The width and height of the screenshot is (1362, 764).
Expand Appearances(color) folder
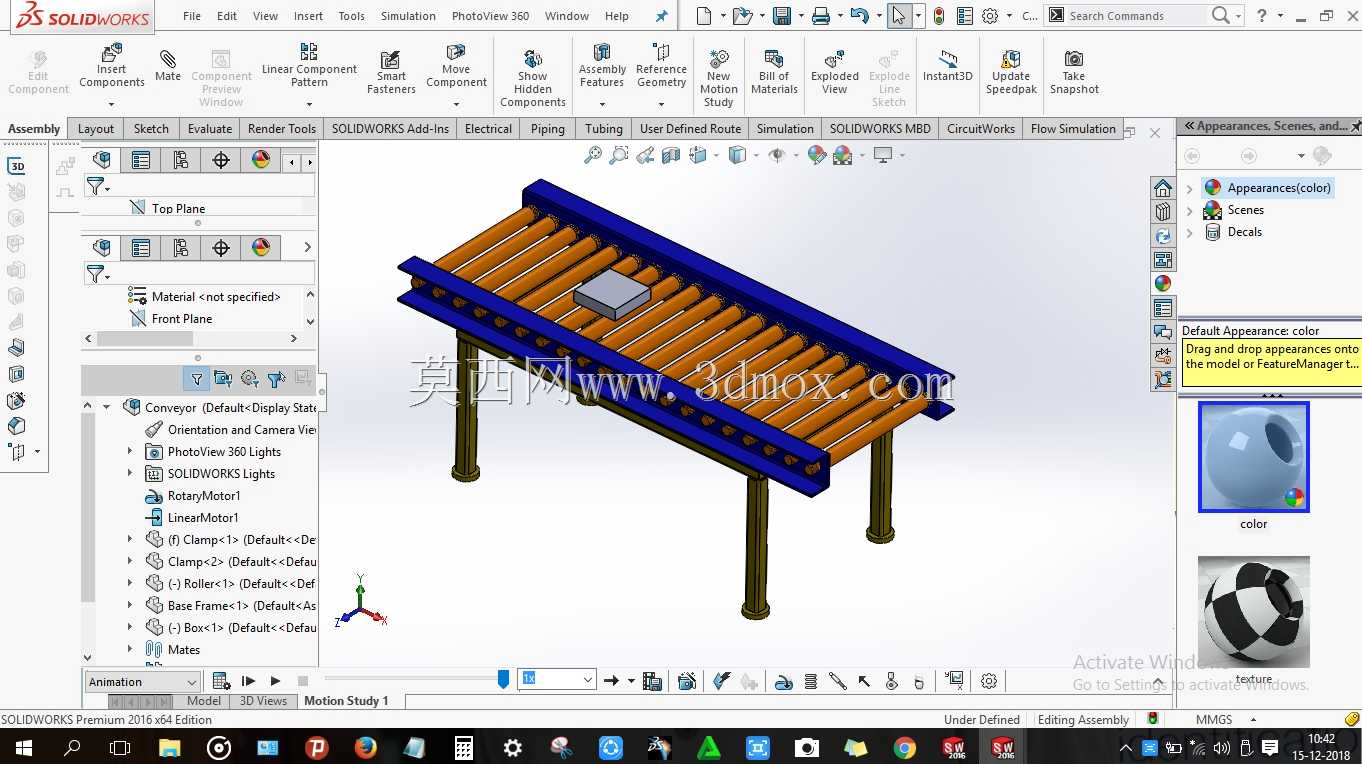point(1189,188)
